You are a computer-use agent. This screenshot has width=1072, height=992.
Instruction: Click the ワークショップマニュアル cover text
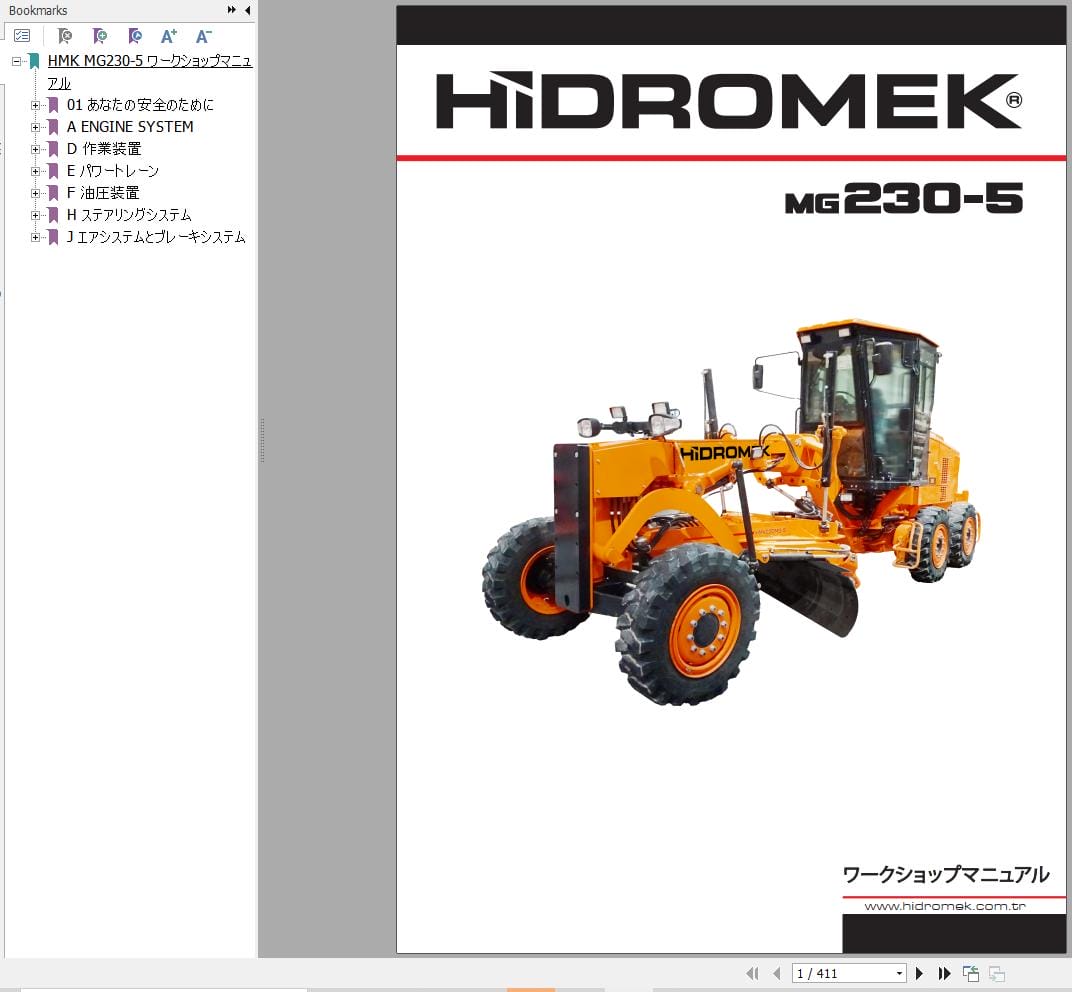coord(946,875)
